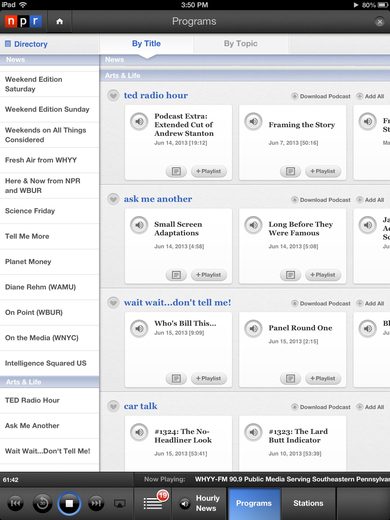The image size is (390, 520).
Task: Open the playlist with 19 items
Action: pos(153,503)
